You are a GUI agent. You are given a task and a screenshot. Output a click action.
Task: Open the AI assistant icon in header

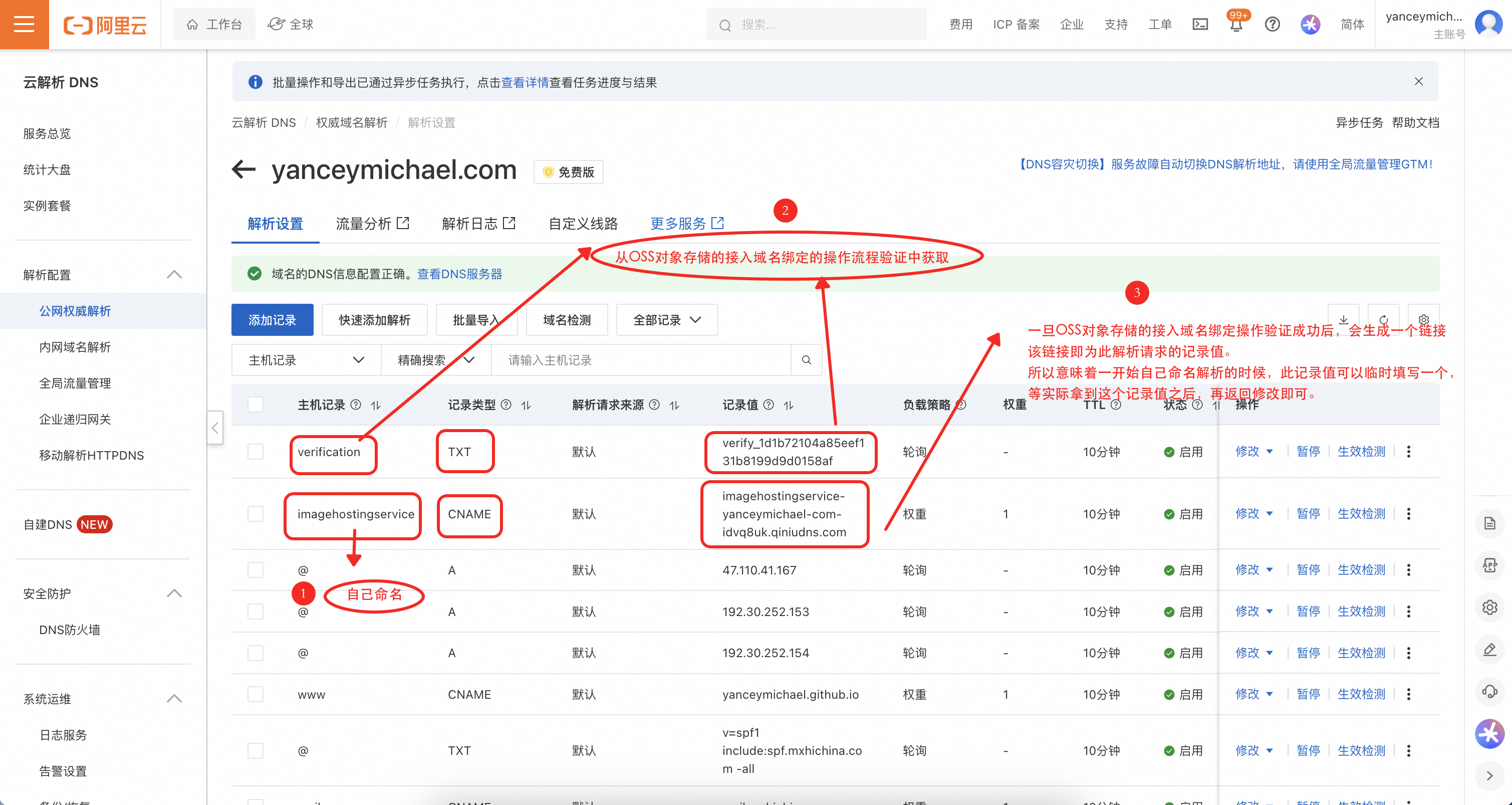(x=1310, y=24)
